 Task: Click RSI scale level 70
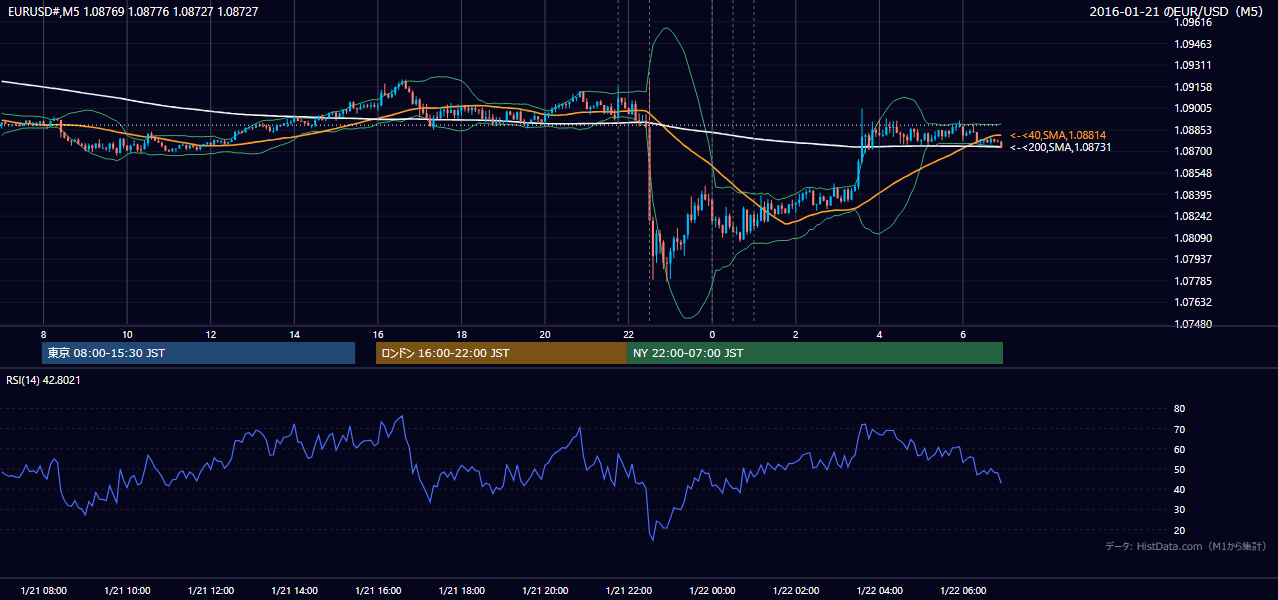point(1179,429)
